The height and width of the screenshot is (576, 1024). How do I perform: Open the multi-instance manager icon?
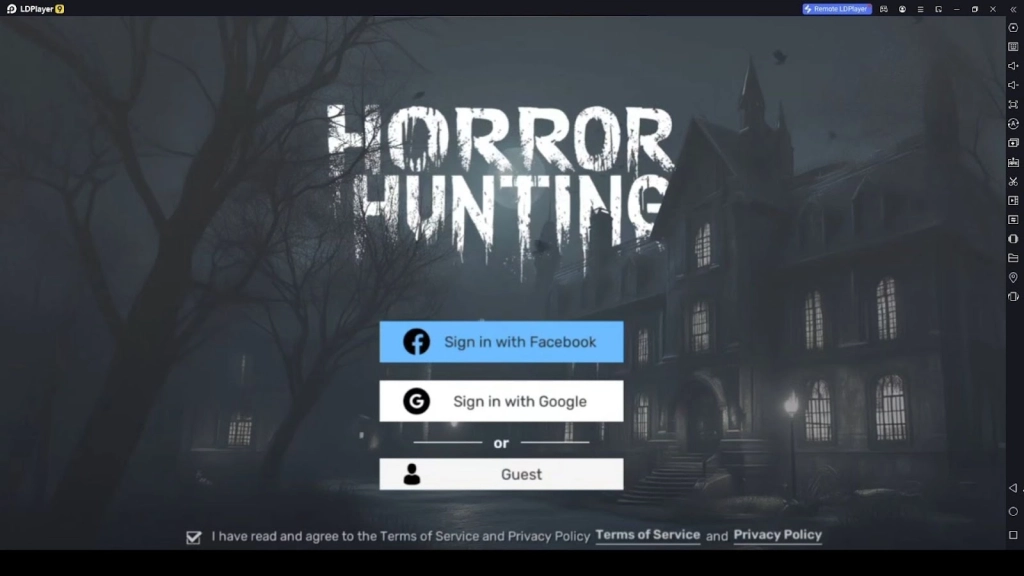(x=1013, y=142)
